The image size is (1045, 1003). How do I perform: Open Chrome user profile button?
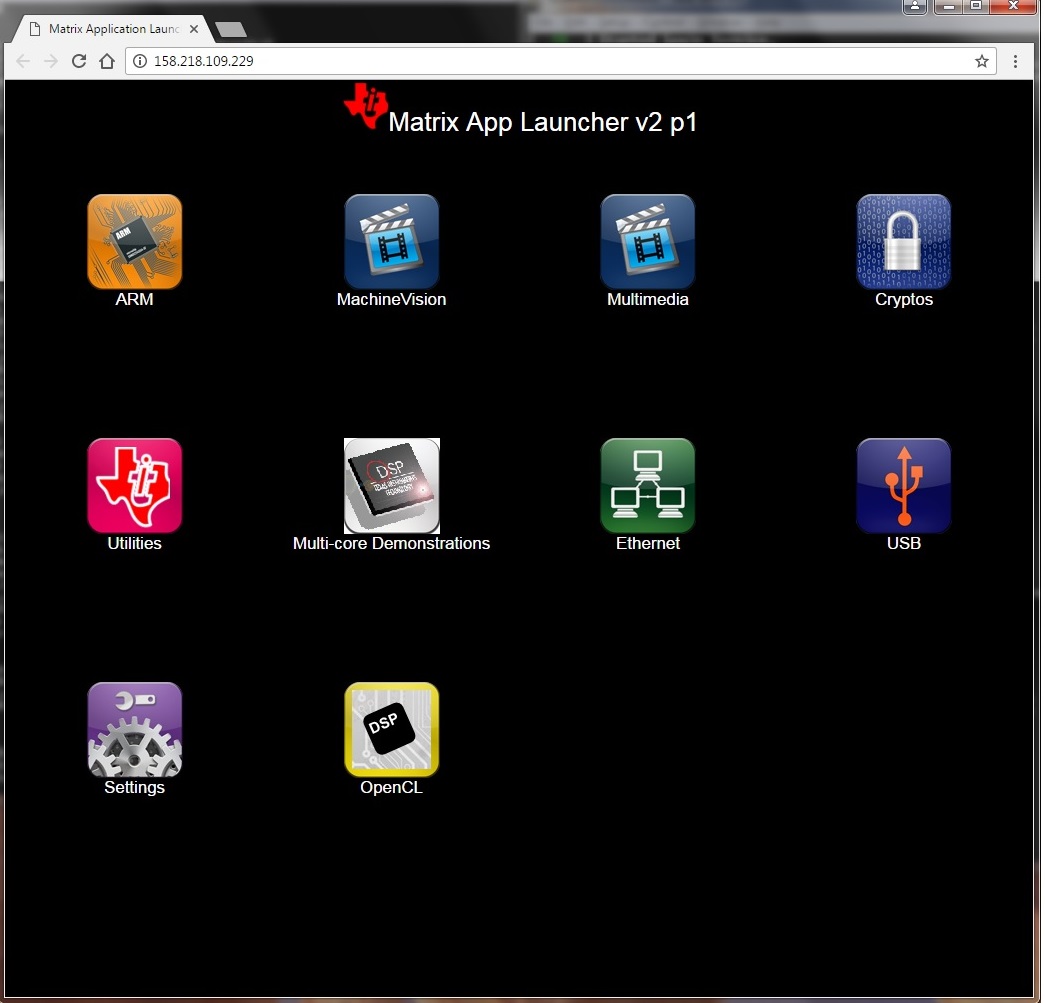pyautogui.click(x=914, y=7)
